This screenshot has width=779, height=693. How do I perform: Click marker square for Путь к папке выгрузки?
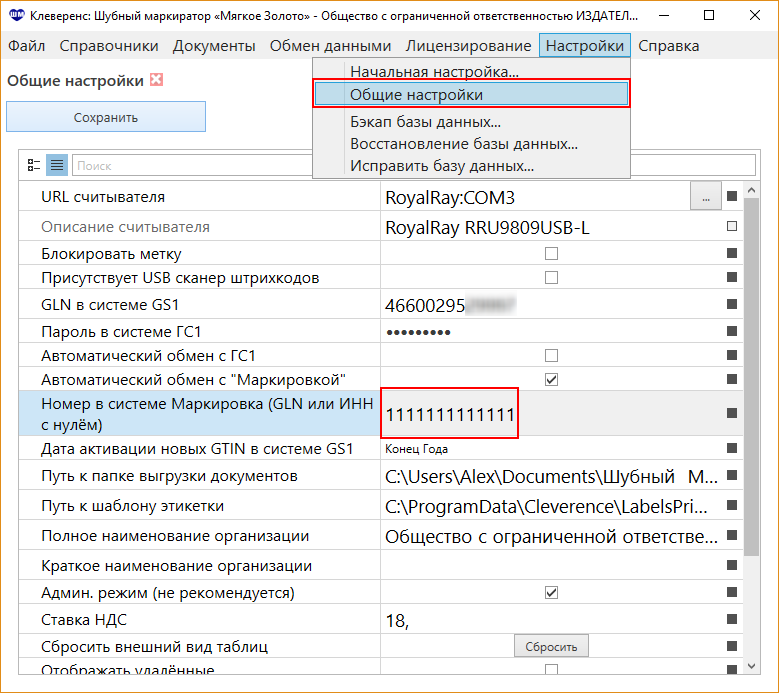(732, 475)
